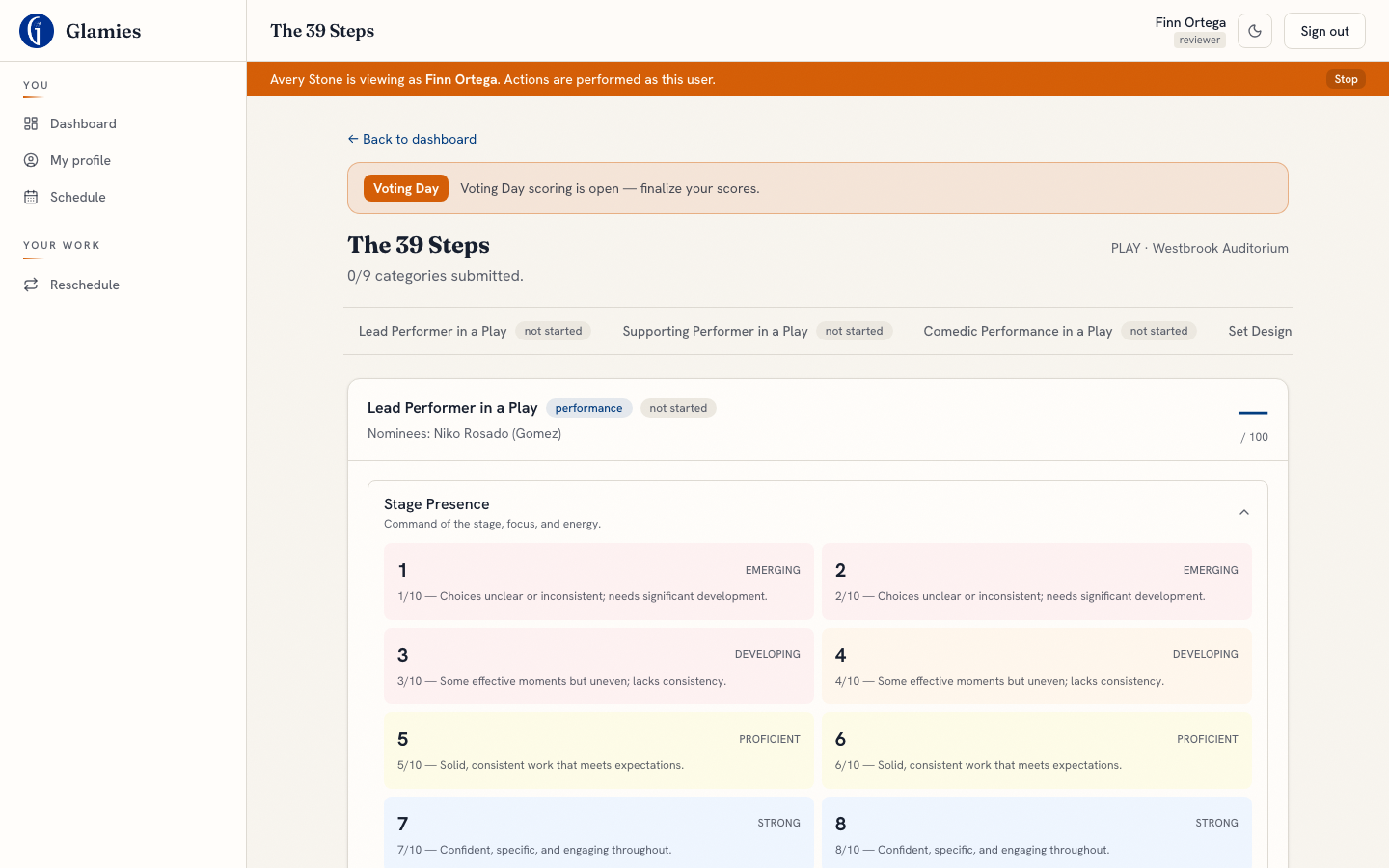Viewport: 1389px width, 868px height.
Task: Select the Set Design tab
Action: pyautogui.click(x=1259, y=331)
